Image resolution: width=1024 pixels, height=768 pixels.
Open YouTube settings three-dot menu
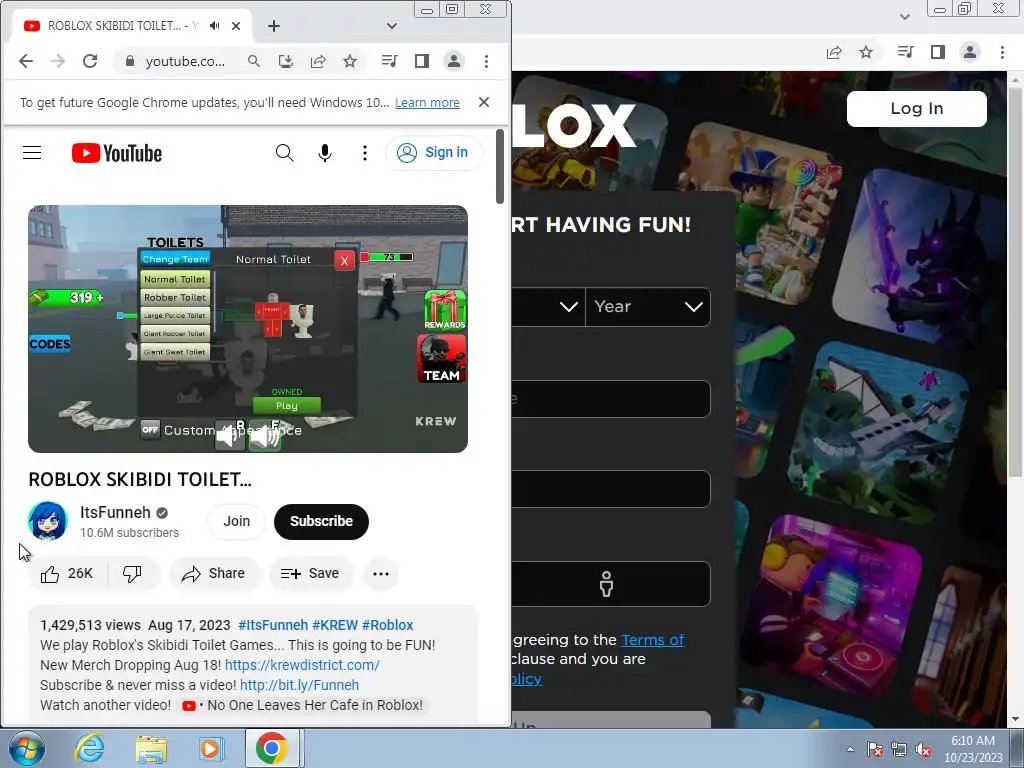pos(365,153)
